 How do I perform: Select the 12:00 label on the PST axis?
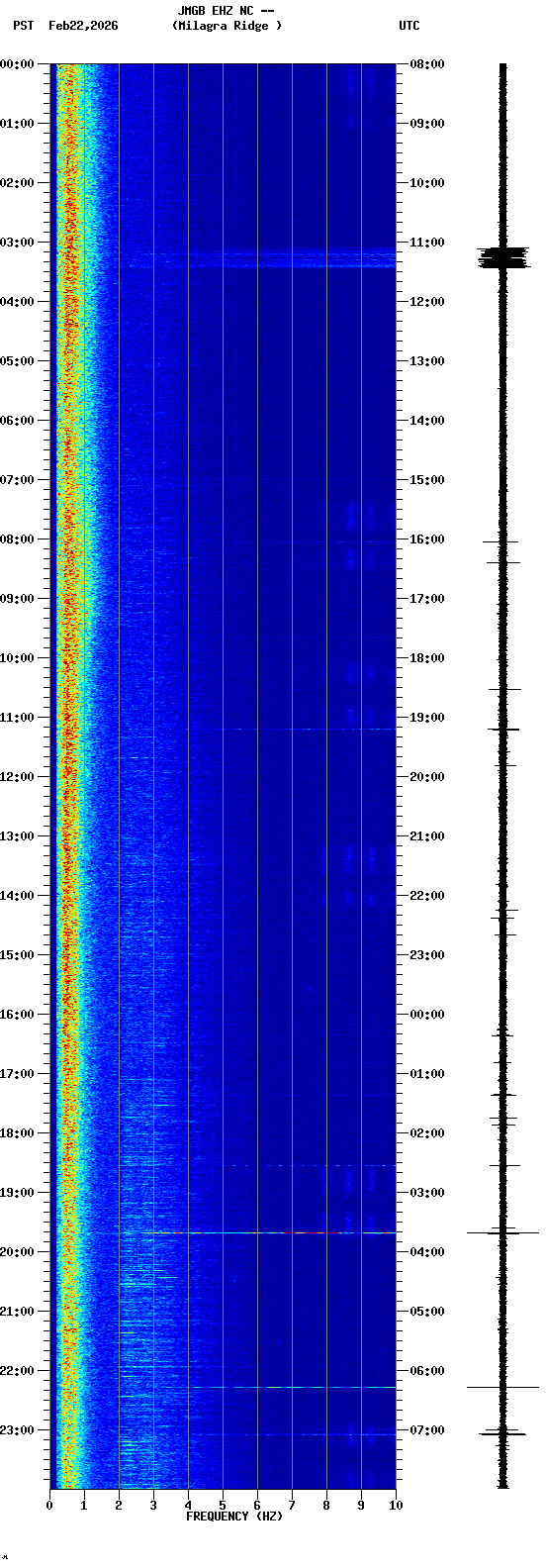pos(18,777)
